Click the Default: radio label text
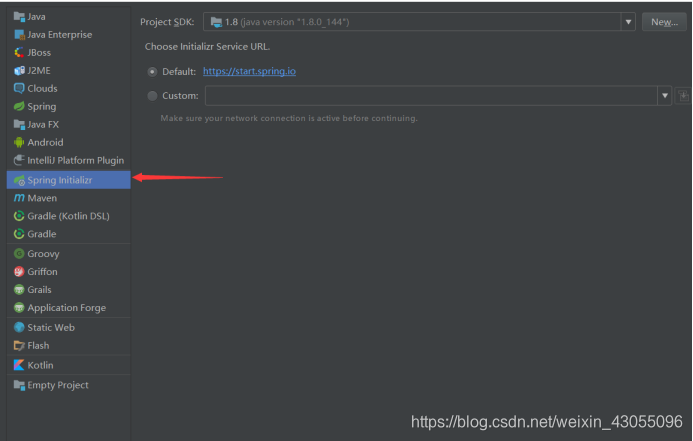693x441 pixels. (x=179, y=72)
